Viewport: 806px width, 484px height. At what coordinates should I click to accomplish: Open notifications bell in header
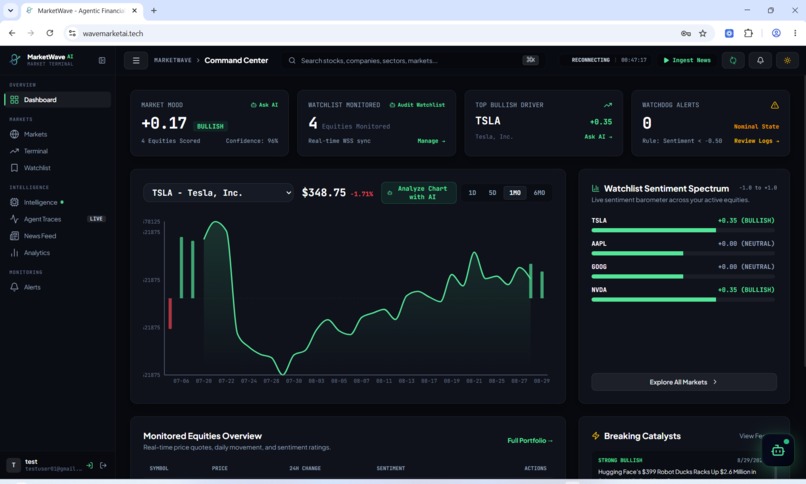[x=760, y=60]
